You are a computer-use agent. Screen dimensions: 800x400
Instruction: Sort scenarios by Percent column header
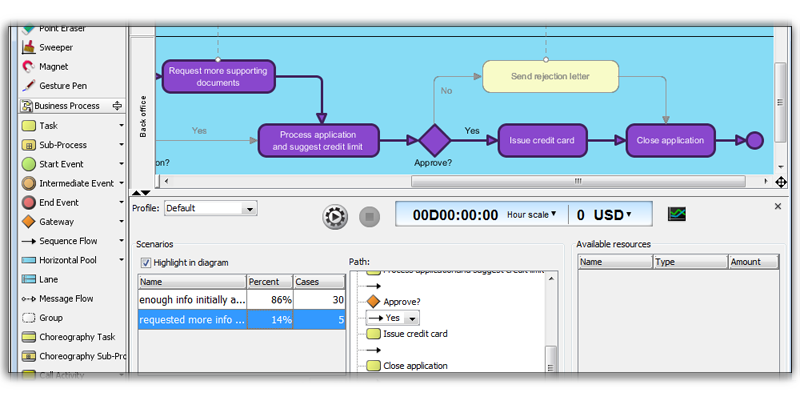(270, 282)
